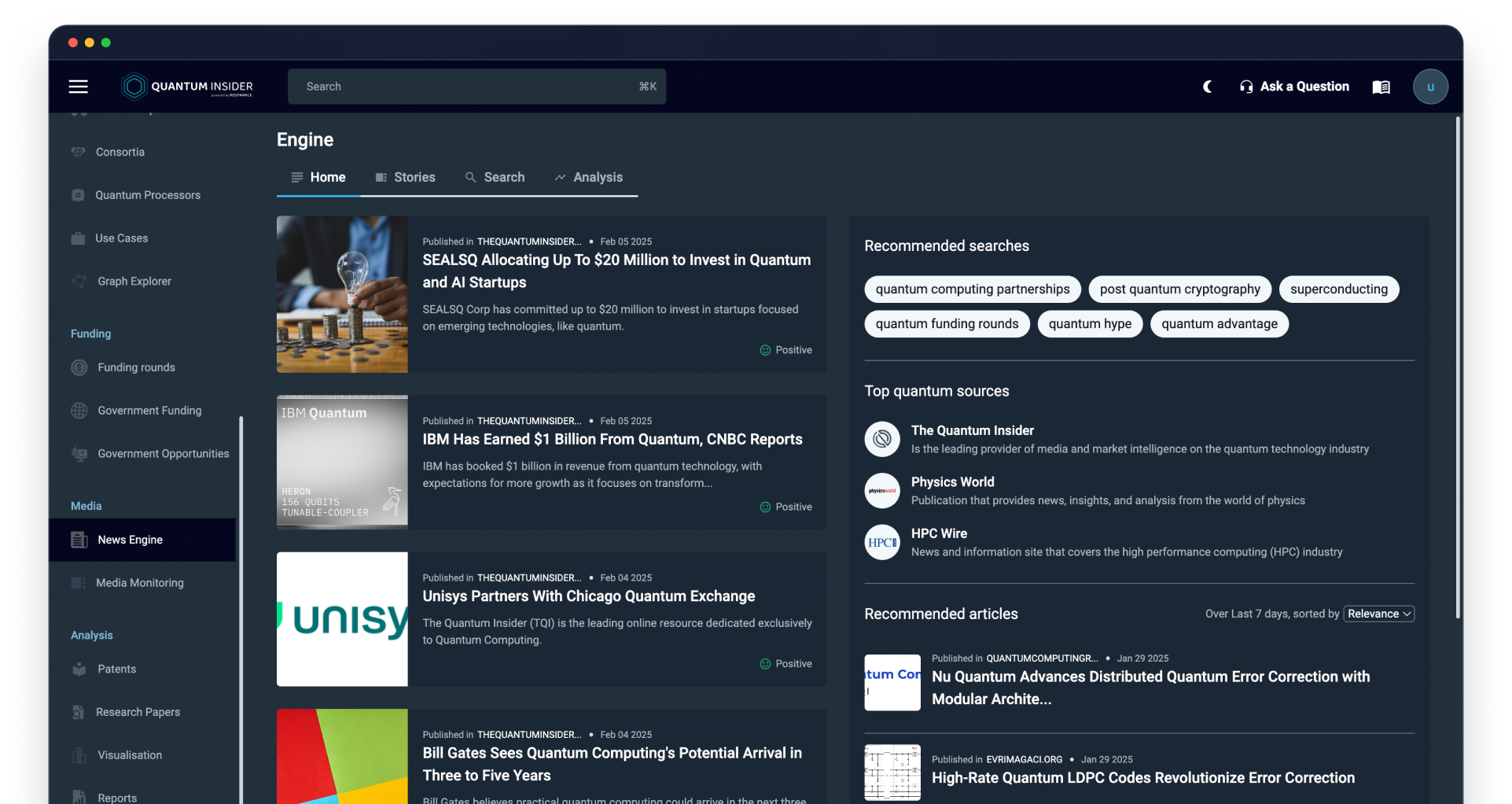Switch to the Stories tab
1512x804 pixels.
click(405, 178)
